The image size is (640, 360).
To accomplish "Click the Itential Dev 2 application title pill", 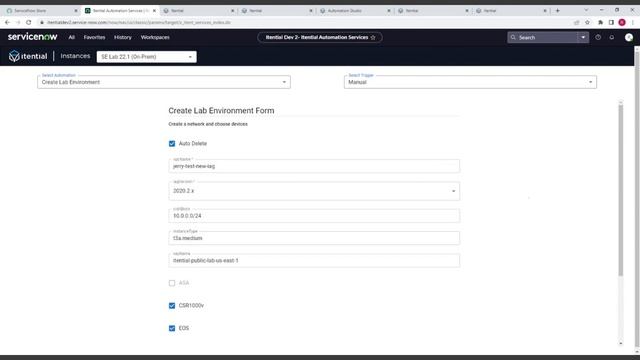I will [x=320, y=38].
